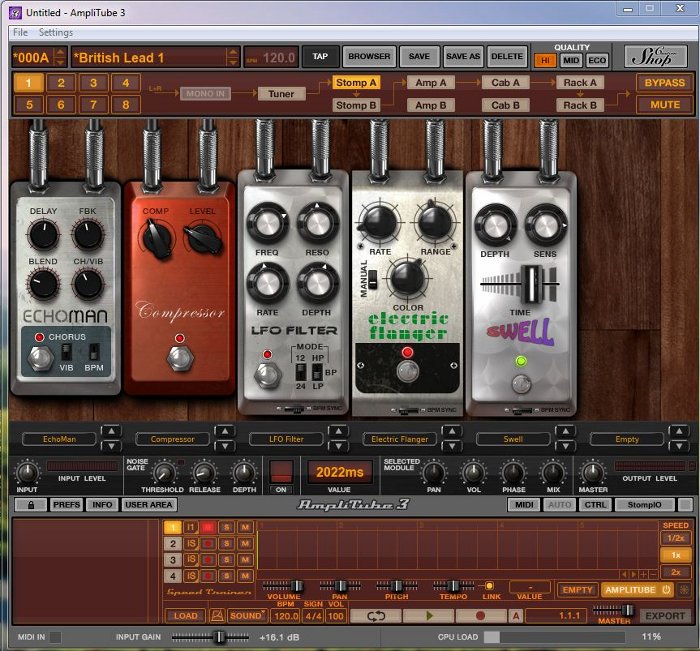Switch to the Stomp B module
This screenshot has width=700, height=651.
356,105
